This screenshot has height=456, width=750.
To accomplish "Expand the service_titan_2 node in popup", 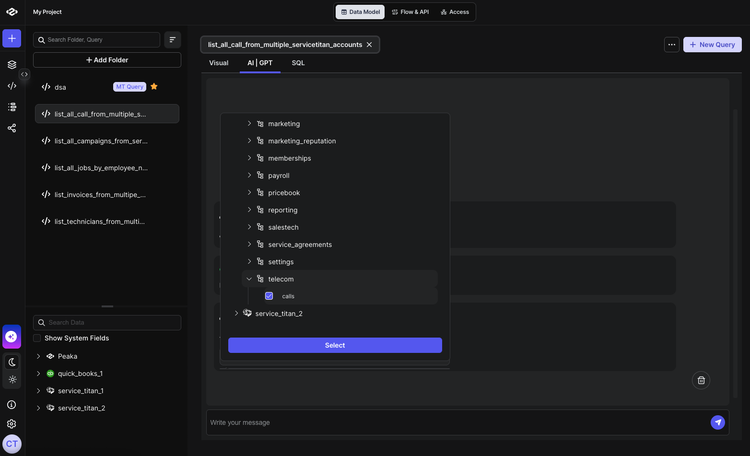I will pyautogui.click(x=237, y=313).
